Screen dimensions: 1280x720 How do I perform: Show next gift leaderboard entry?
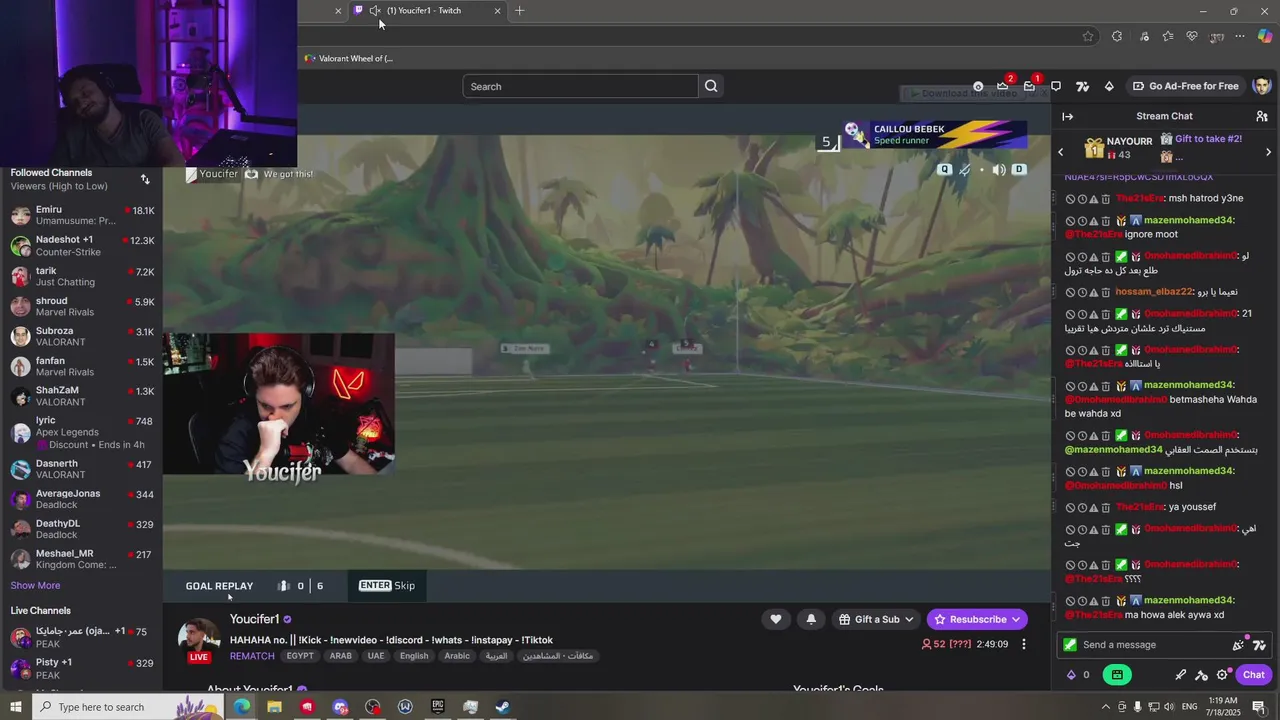click(1268, 152)
